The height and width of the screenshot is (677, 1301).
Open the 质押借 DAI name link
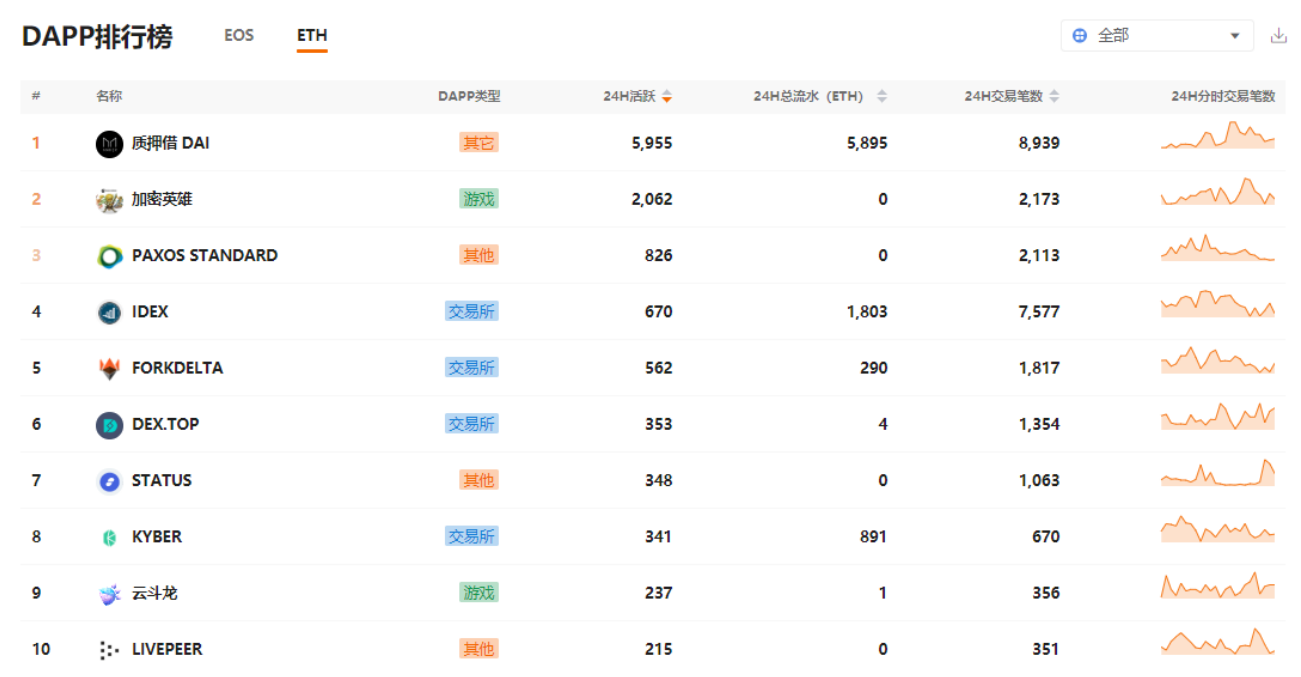tap(170, 143)
